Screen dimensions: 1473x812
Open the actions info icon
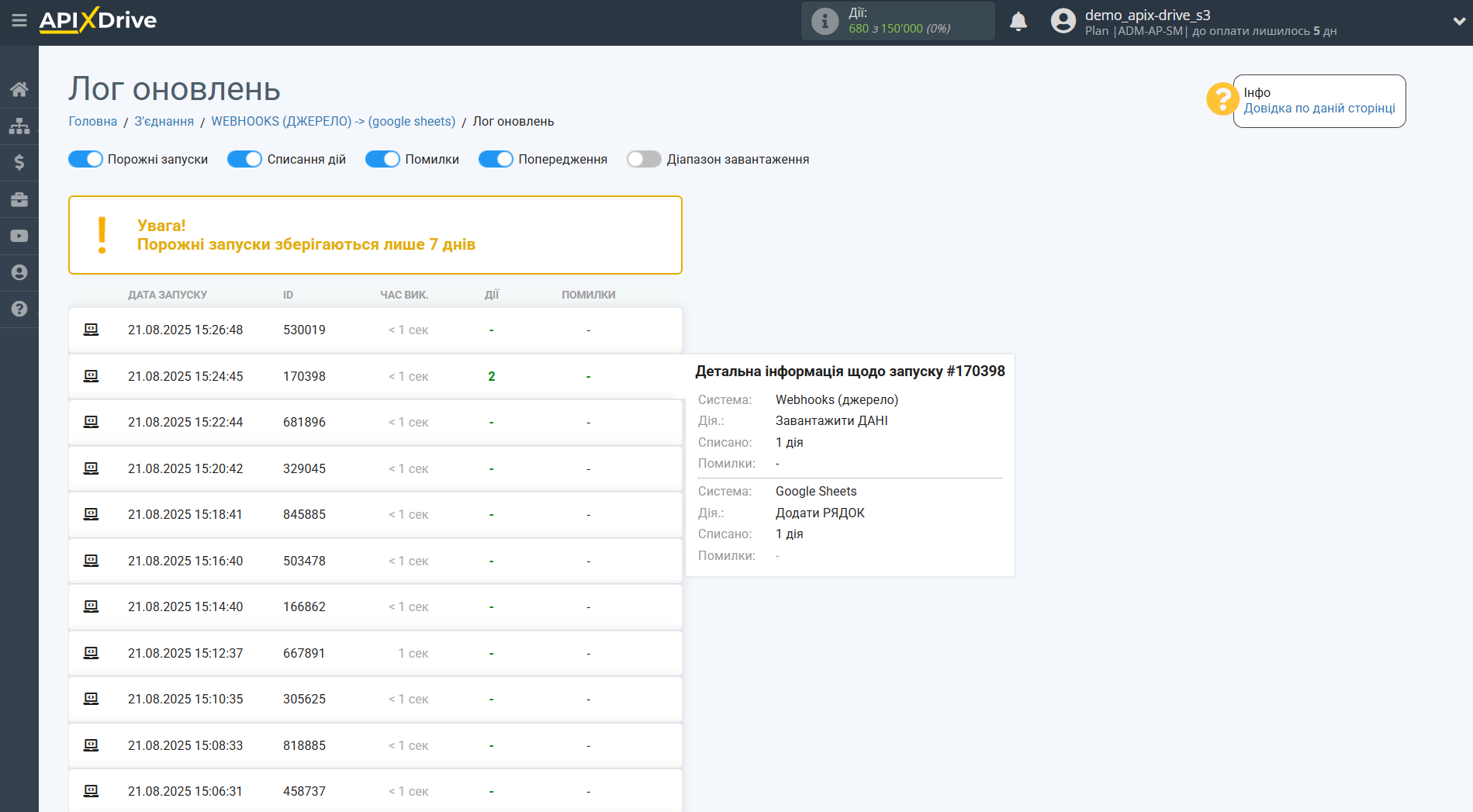click(825, 21)
